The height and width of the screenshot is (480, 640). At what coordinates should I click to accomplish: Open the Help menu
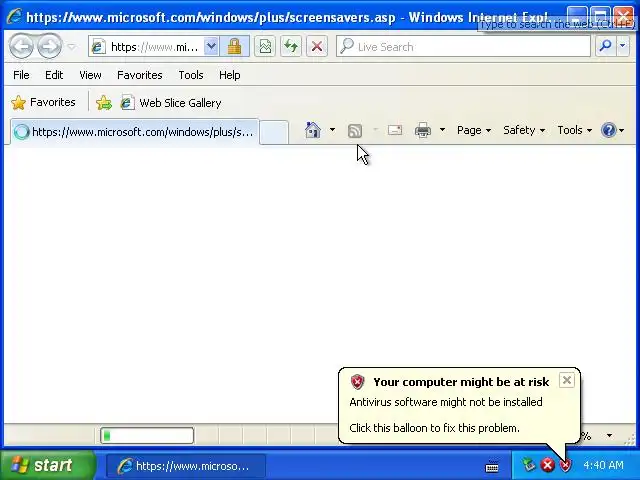(229, 75)
